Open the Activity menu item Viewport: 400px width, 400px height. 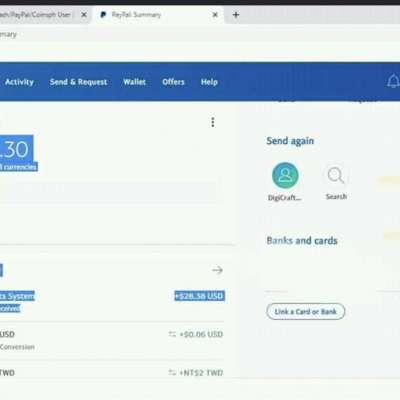pyautogui.click(x=19, y=82)
